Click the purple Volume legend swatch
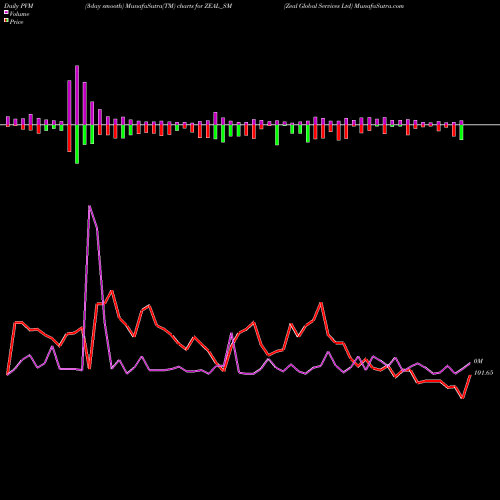 [6, 13]
